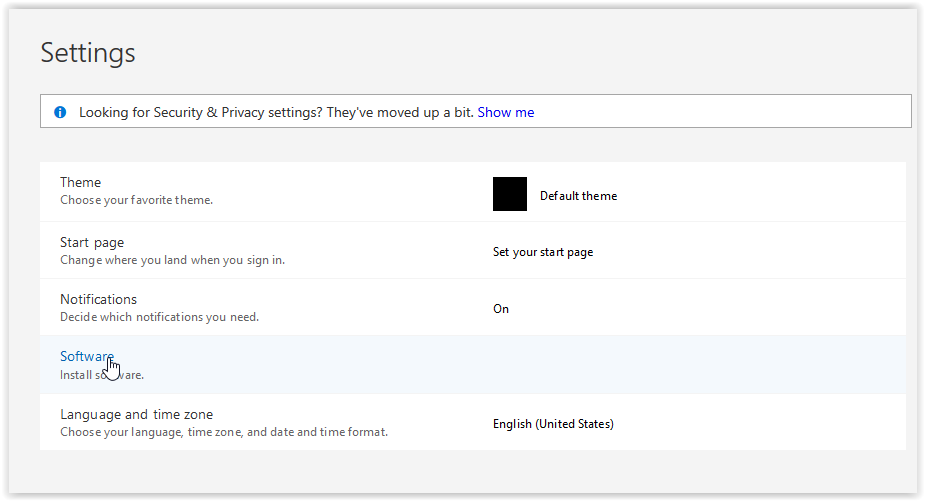
Task: Click English (United States) value
Action: [x=553, y=424]
